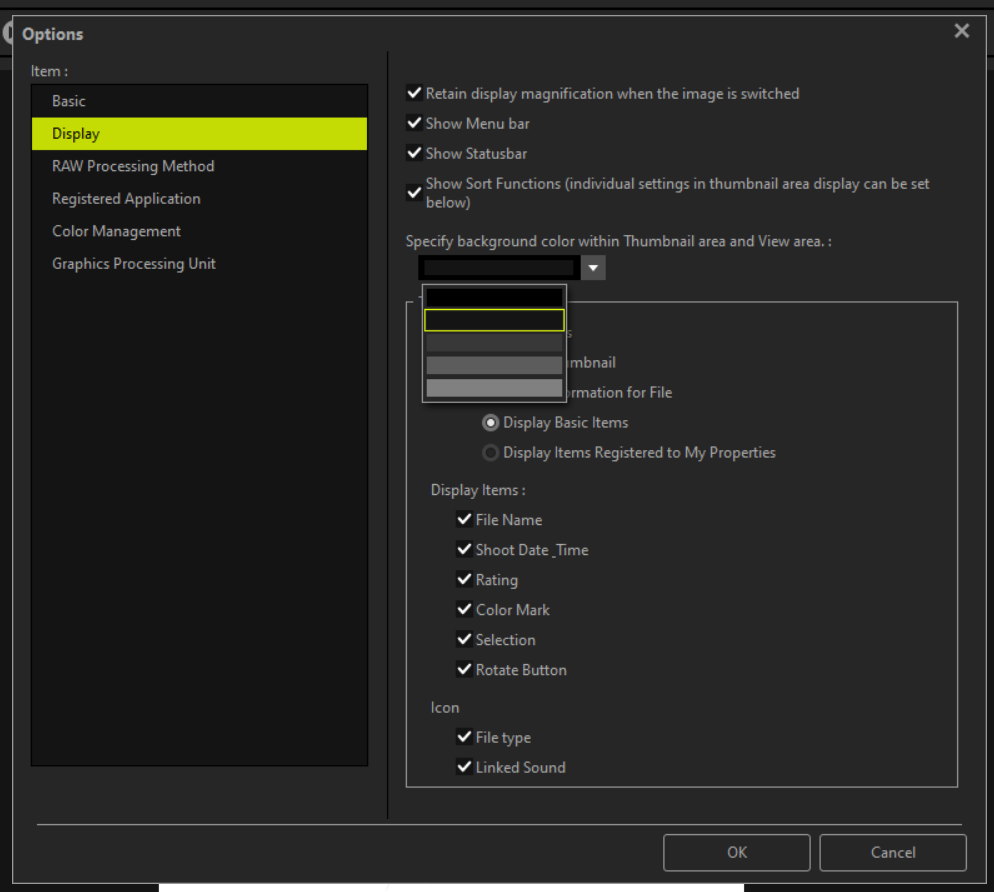This screenshot has height=892, width=994.
Task: Disable the Linked Sound icon checkbox
Action: click(x=464, y=768)
